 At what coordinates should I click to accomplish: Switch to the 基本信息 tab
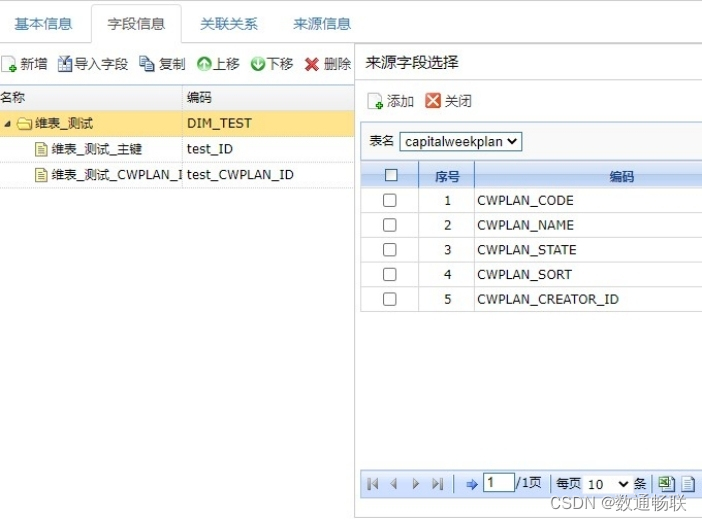(x=43, y=24)
